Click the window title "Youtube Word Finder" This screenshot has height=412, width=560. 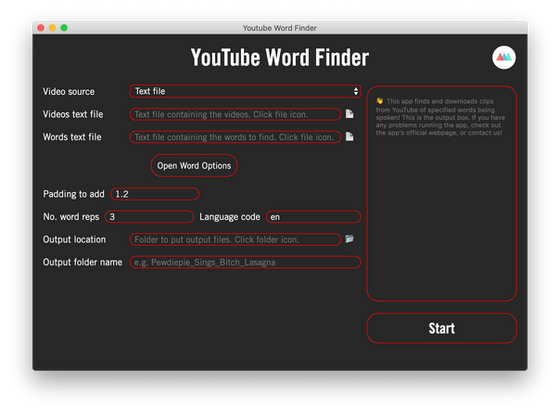pyautogui.click(x=280, y=28)
